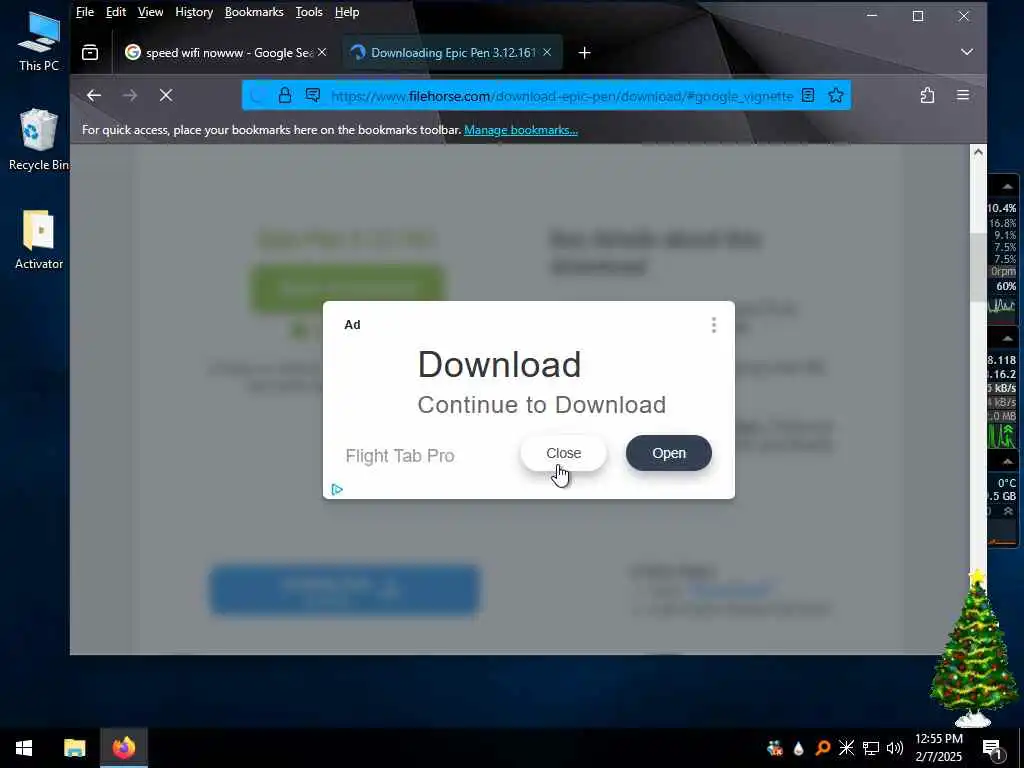Click the Continue to Download ad text

(x=542, y=405)
